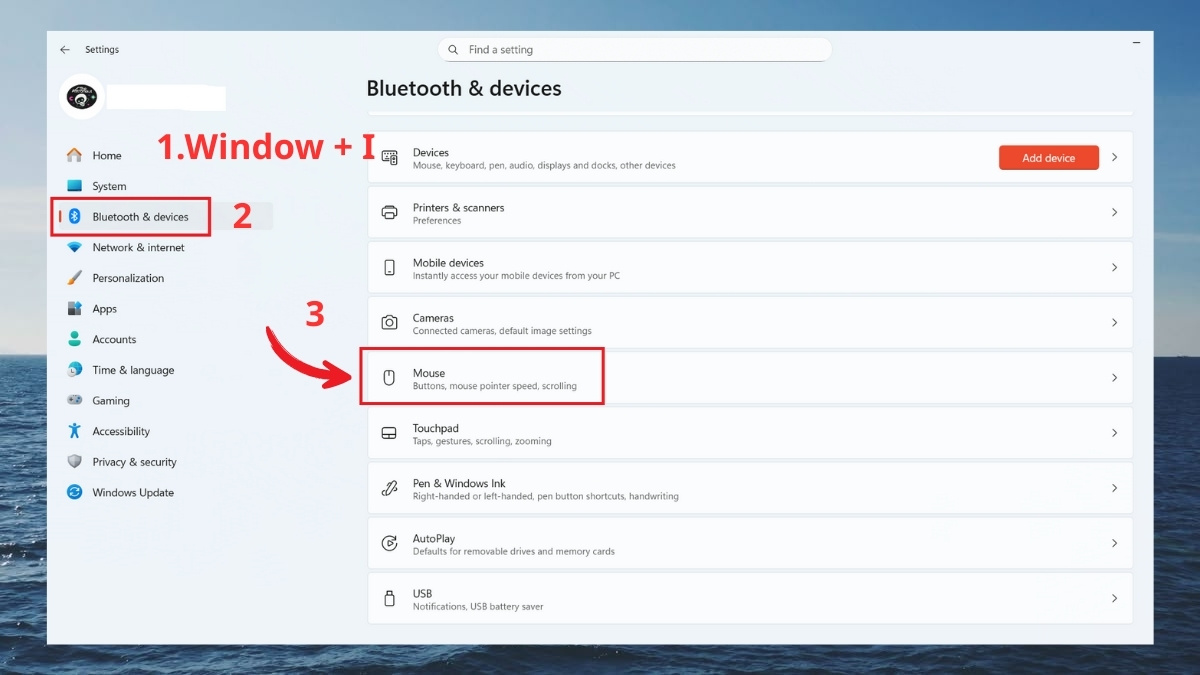The image size is (1200, 675).
Task: Click 'Notifications, USB battery saver' text
Action: tap(478, 606)
